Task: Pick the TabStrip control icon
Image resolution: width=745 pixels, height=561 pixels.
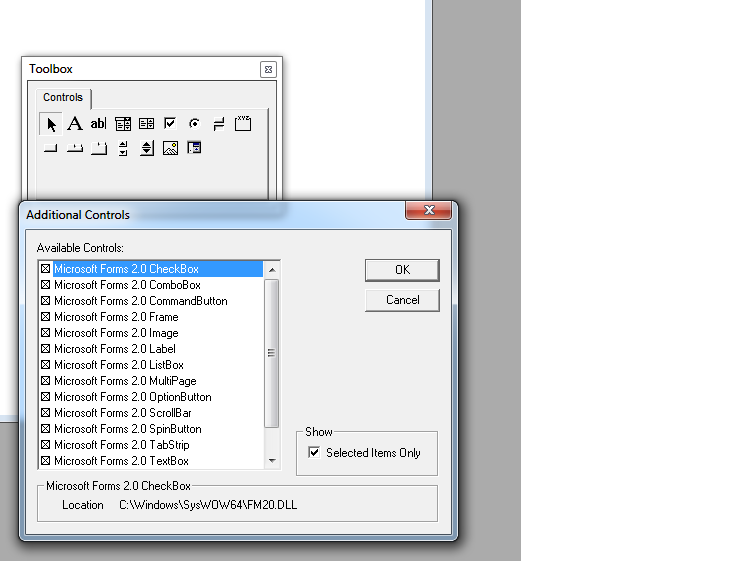Action: point(75,148)
